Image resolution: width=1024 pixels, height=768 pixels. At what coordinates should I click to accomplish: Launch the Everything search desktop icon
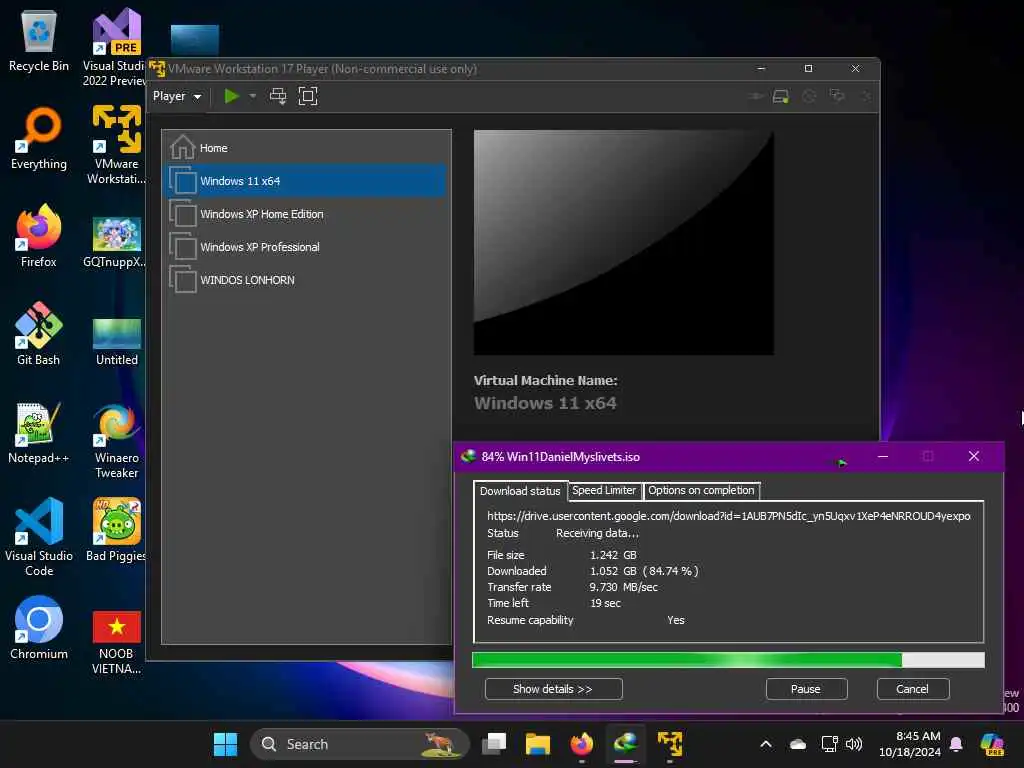click(x=39, y=138)
